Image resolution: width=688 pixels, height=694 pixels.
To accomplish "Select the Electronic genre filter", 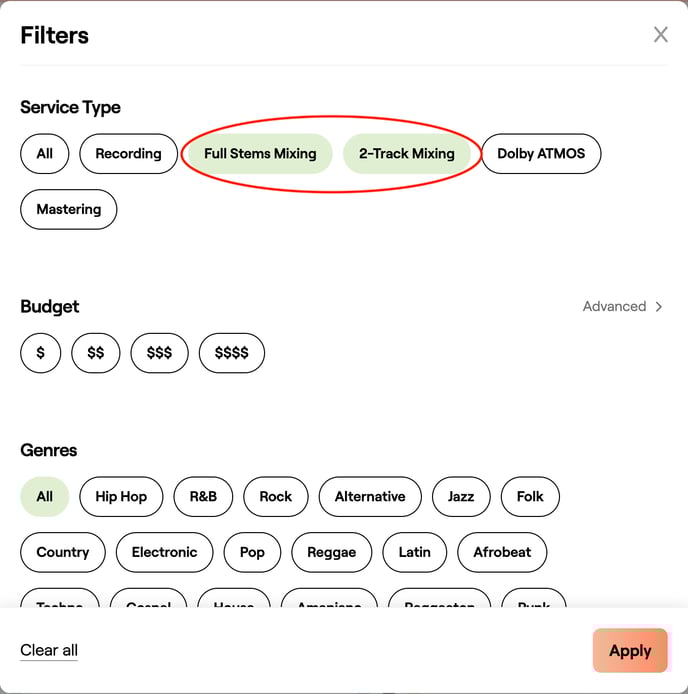I will [x=164, y=552].
